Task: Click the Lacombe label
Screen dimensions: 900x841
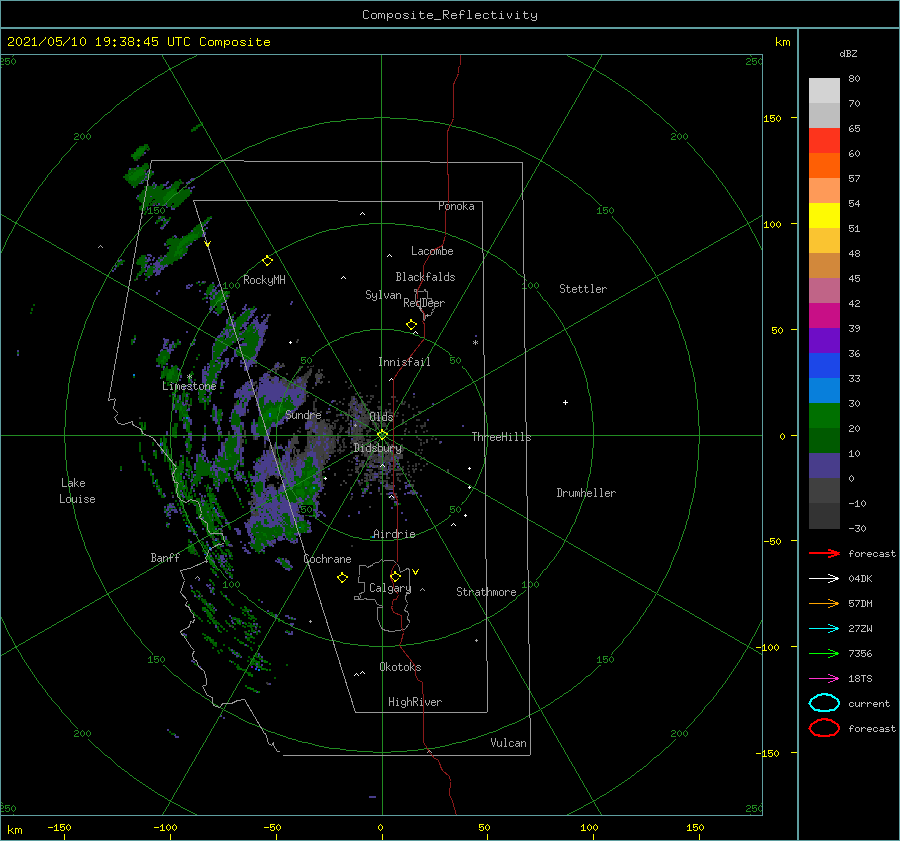Action: (432, 251)
